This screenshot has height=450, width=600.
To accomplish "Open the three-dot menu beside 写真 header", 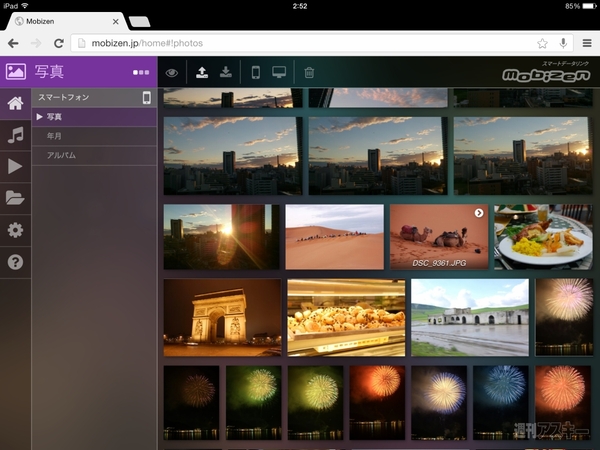I will (x=140, y=72).
